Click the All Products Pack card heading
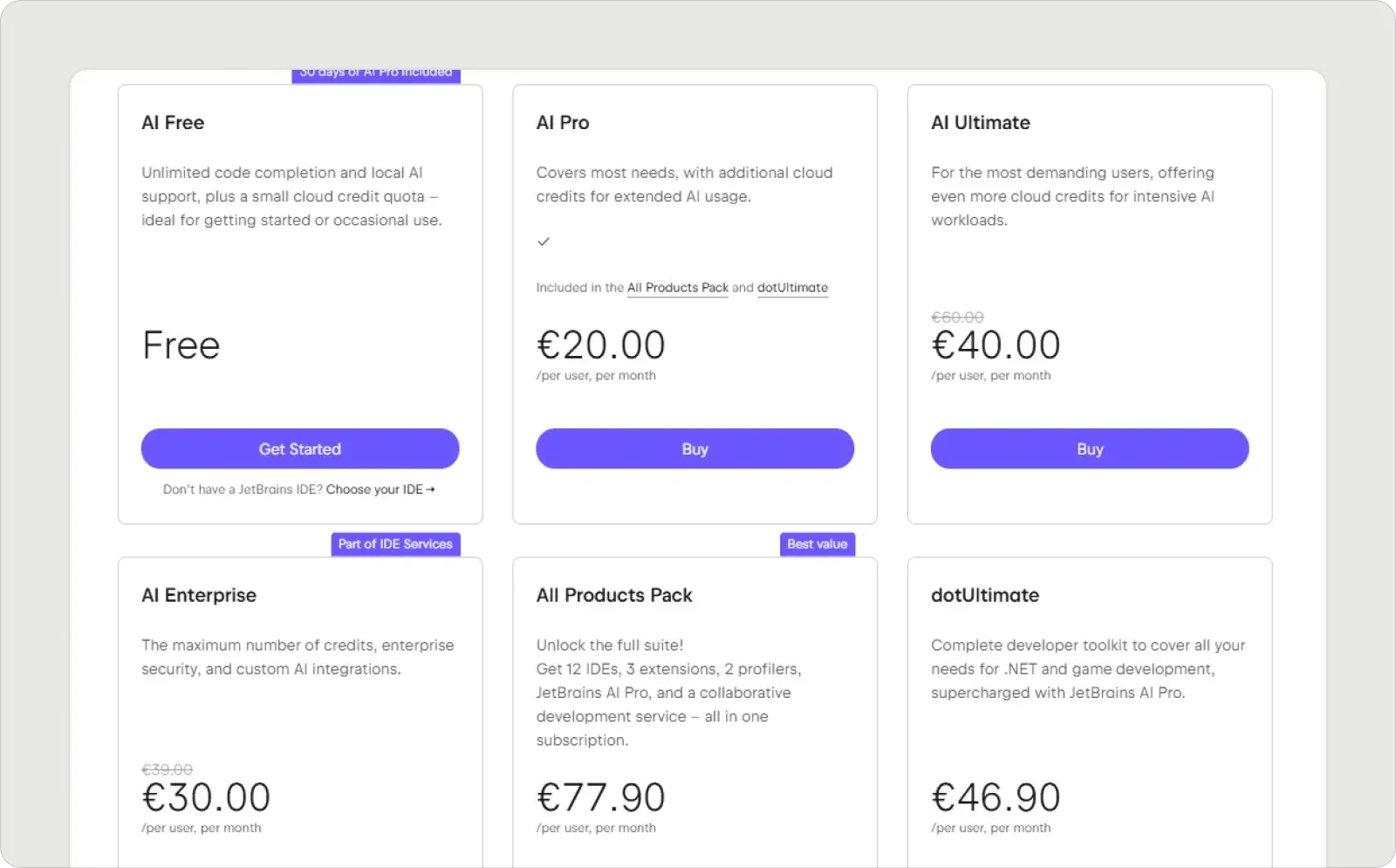The height and width of the screenshot is (868, 1396). 613,595
